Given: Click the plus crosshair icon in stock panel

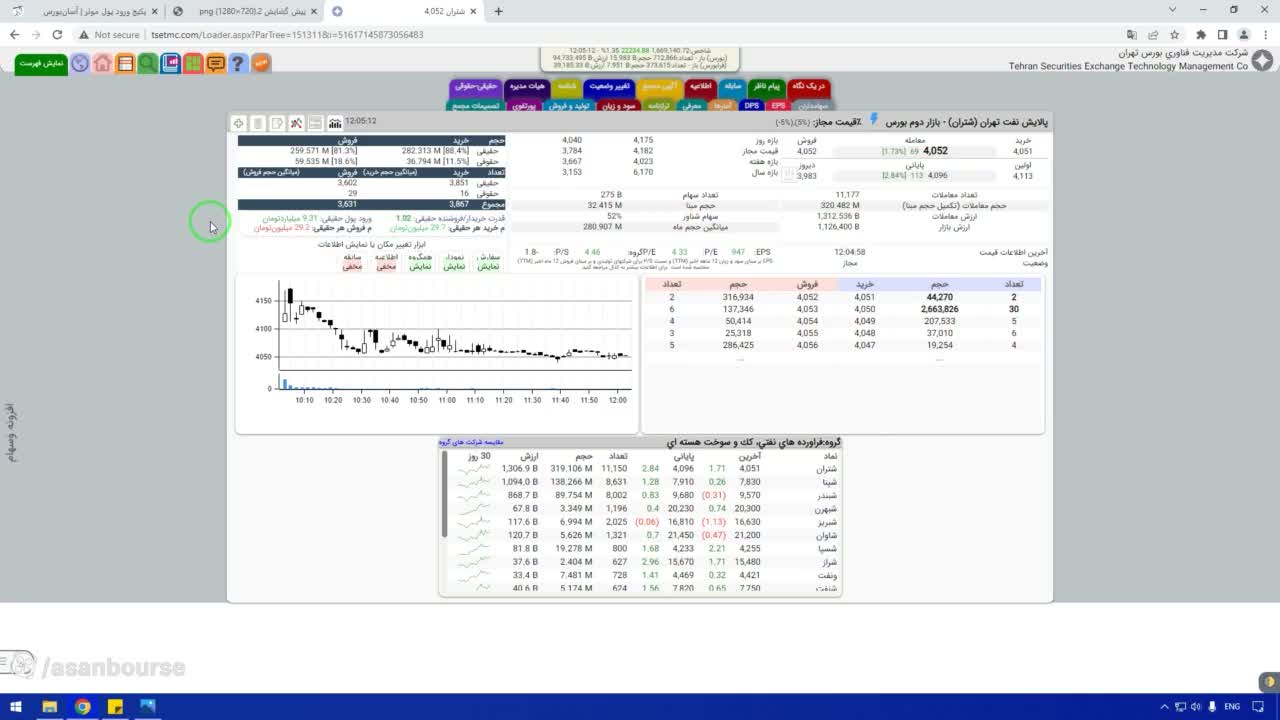Looking at the screenshot, I should (x=239, y=123).
